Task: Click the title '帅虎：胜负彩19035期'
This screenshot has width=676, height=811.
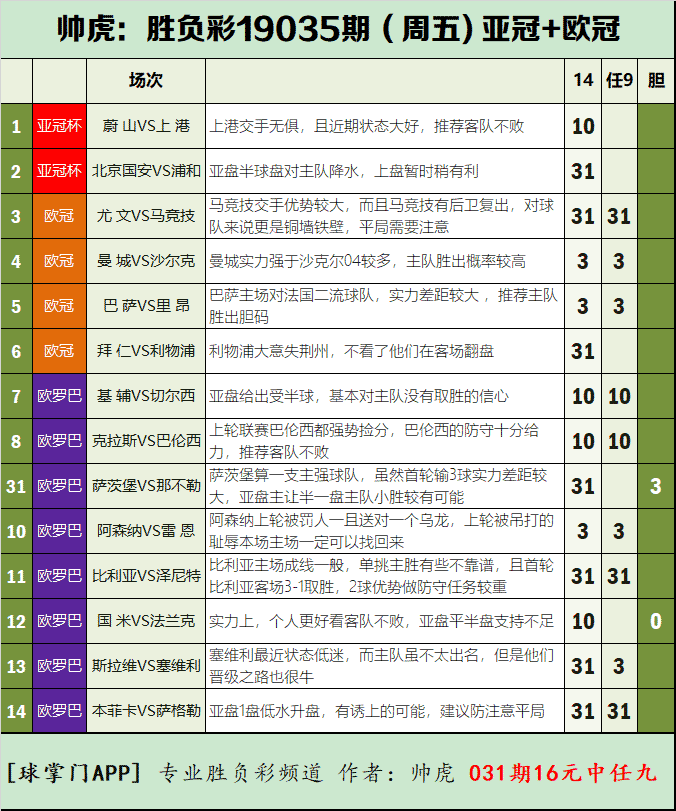Action: (x=214, y=28)
